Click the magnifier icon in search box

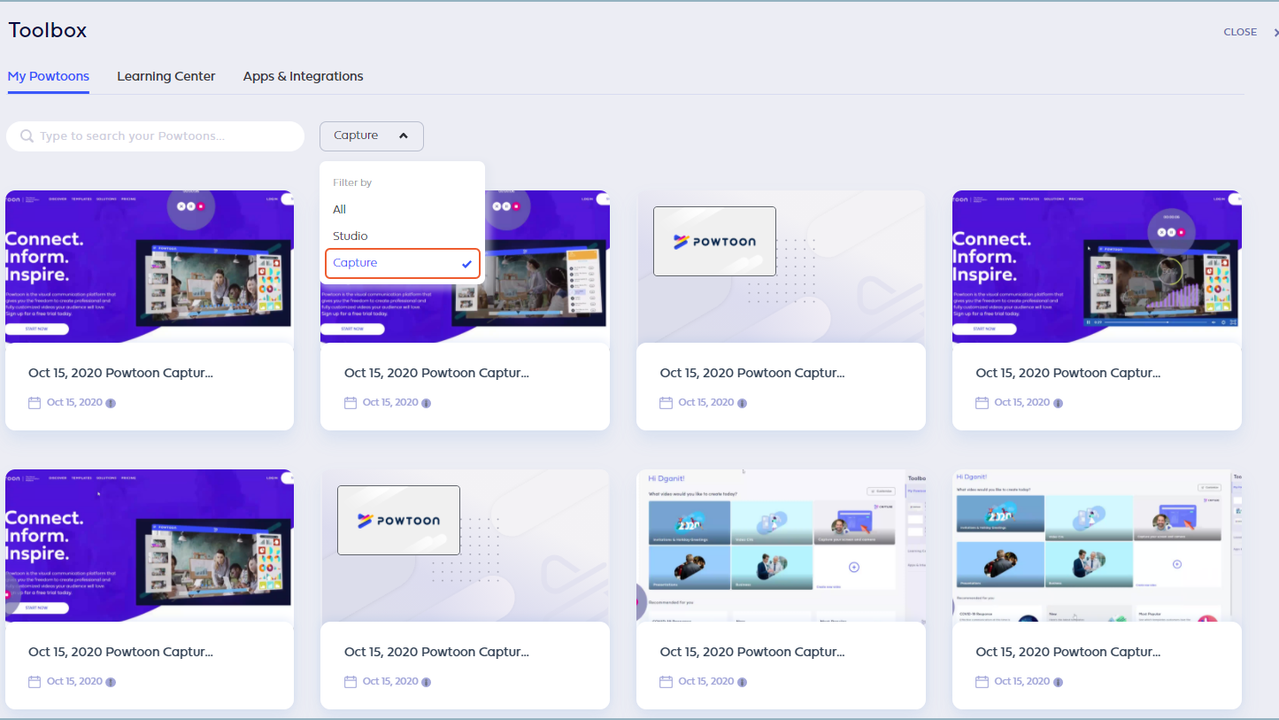[x=27, y=136]
